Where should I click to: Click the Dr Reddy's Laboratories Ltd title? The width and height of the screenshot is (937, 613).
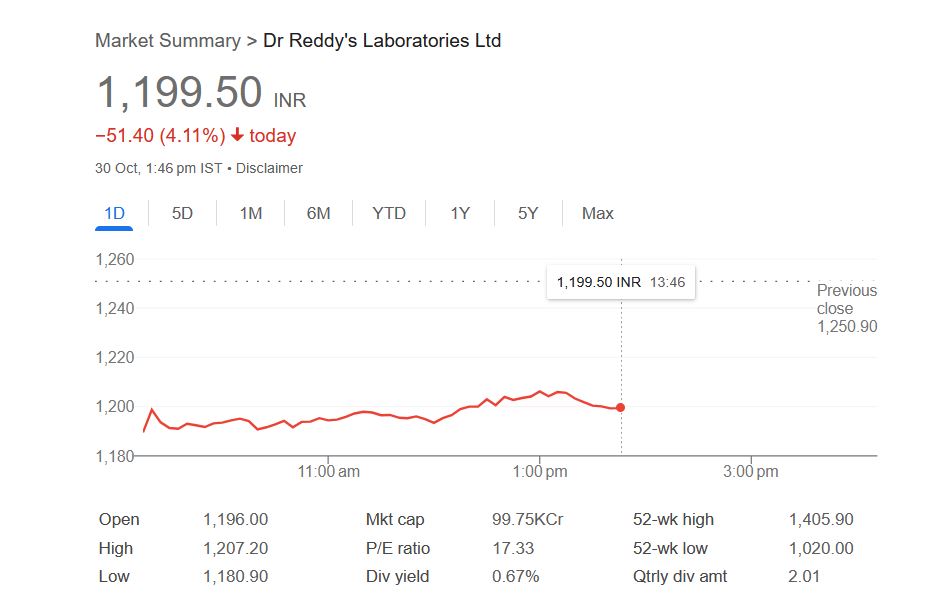point(382,41)
